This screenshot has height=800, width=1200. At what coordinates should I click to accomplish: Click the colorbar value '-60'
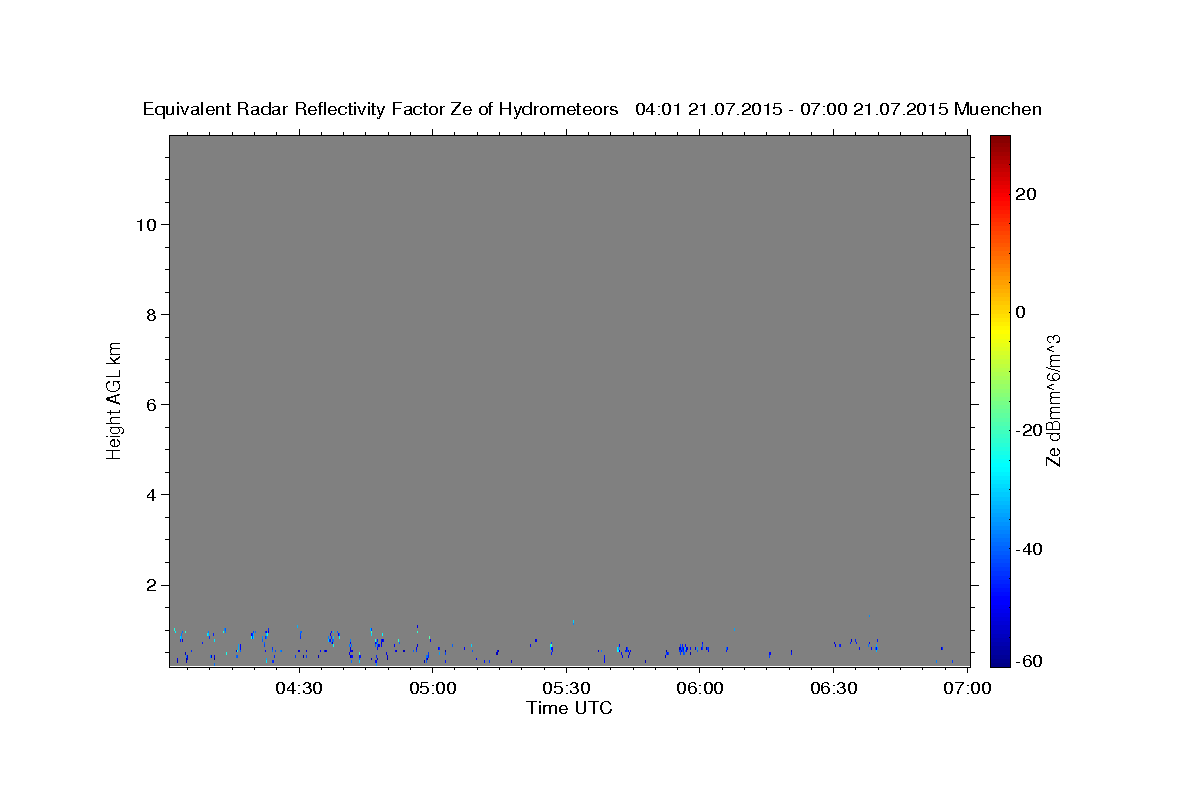(x=1029, y=661)
